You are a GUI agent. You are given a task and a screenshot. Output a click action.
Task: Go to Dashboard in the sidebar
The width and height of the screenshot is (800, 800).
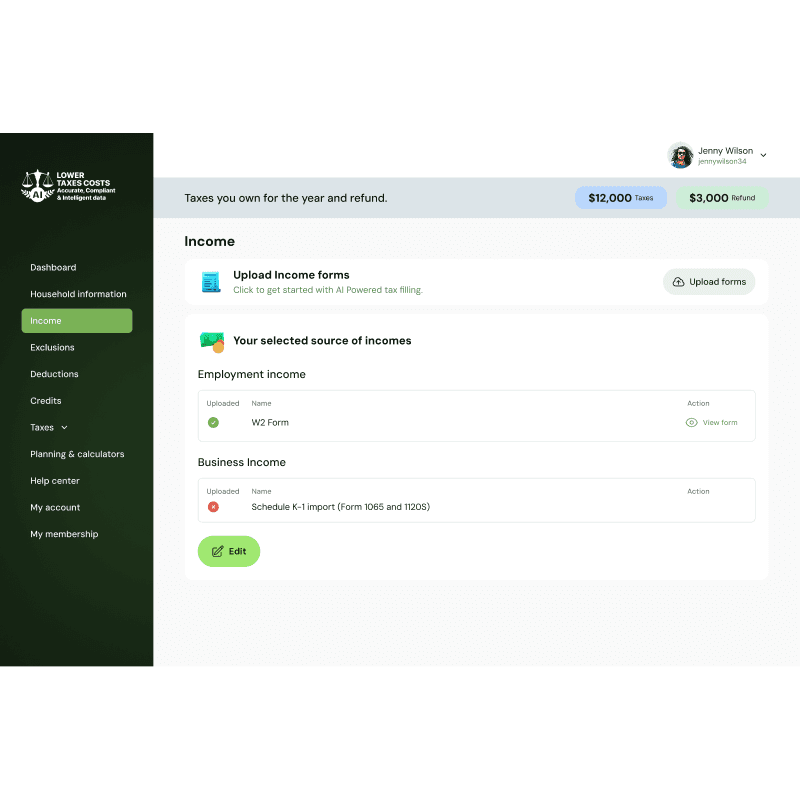click(53, 267)
